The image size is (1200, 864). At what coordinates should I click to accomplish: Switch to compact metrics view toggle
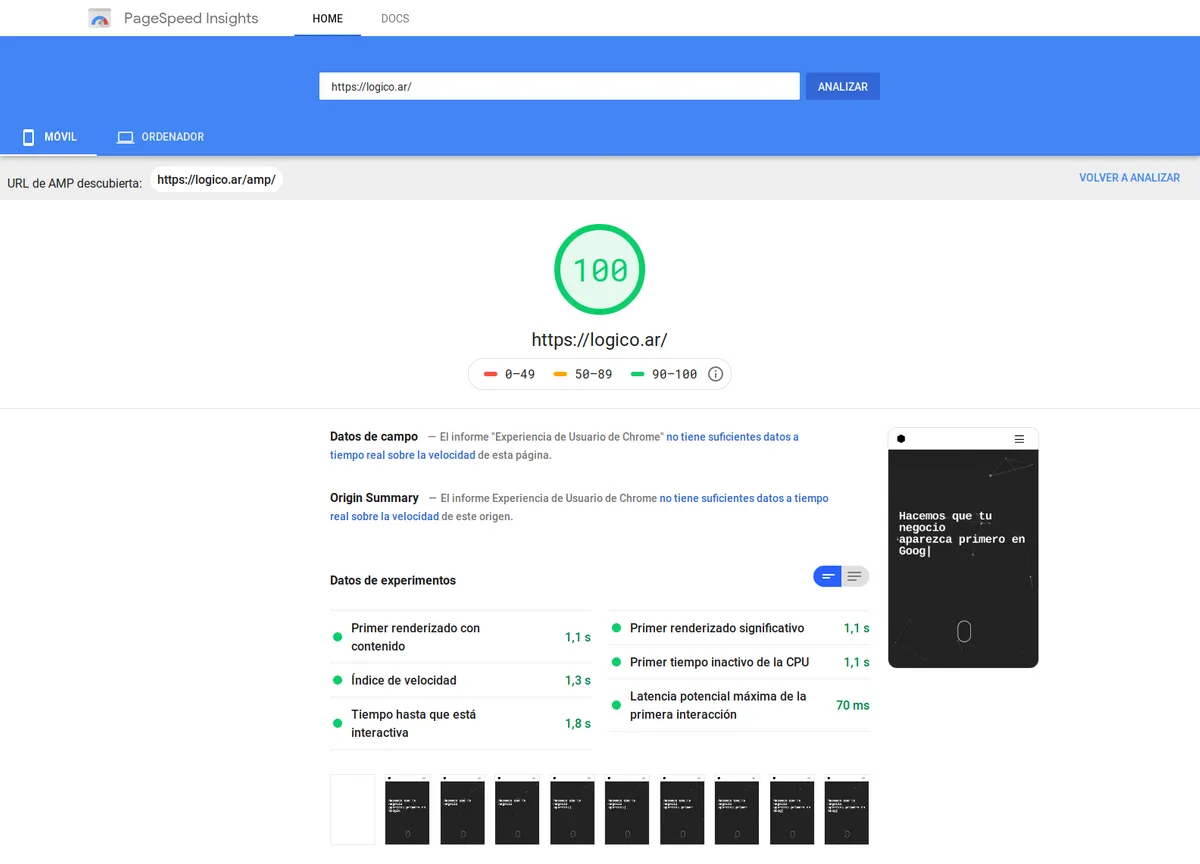pyautogui.click(x=828, y=577)
